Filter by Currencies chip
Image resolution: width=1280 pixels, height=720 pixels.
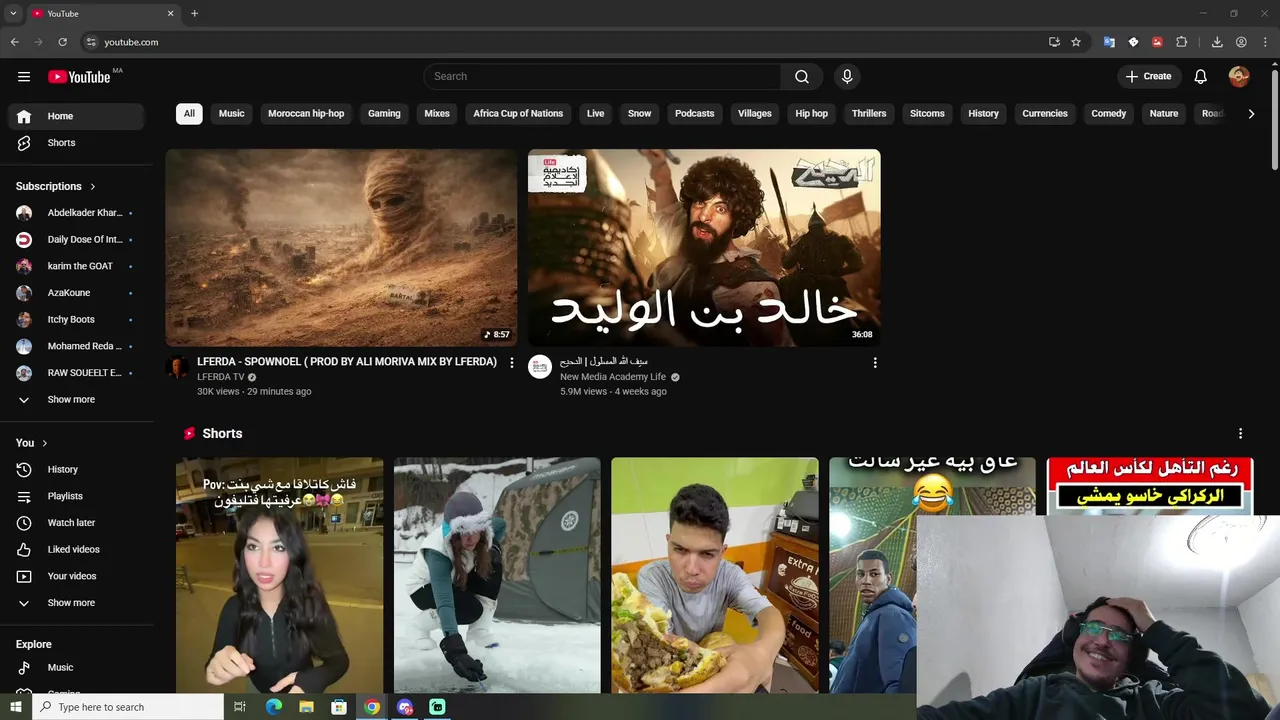tap(1045, 114)
